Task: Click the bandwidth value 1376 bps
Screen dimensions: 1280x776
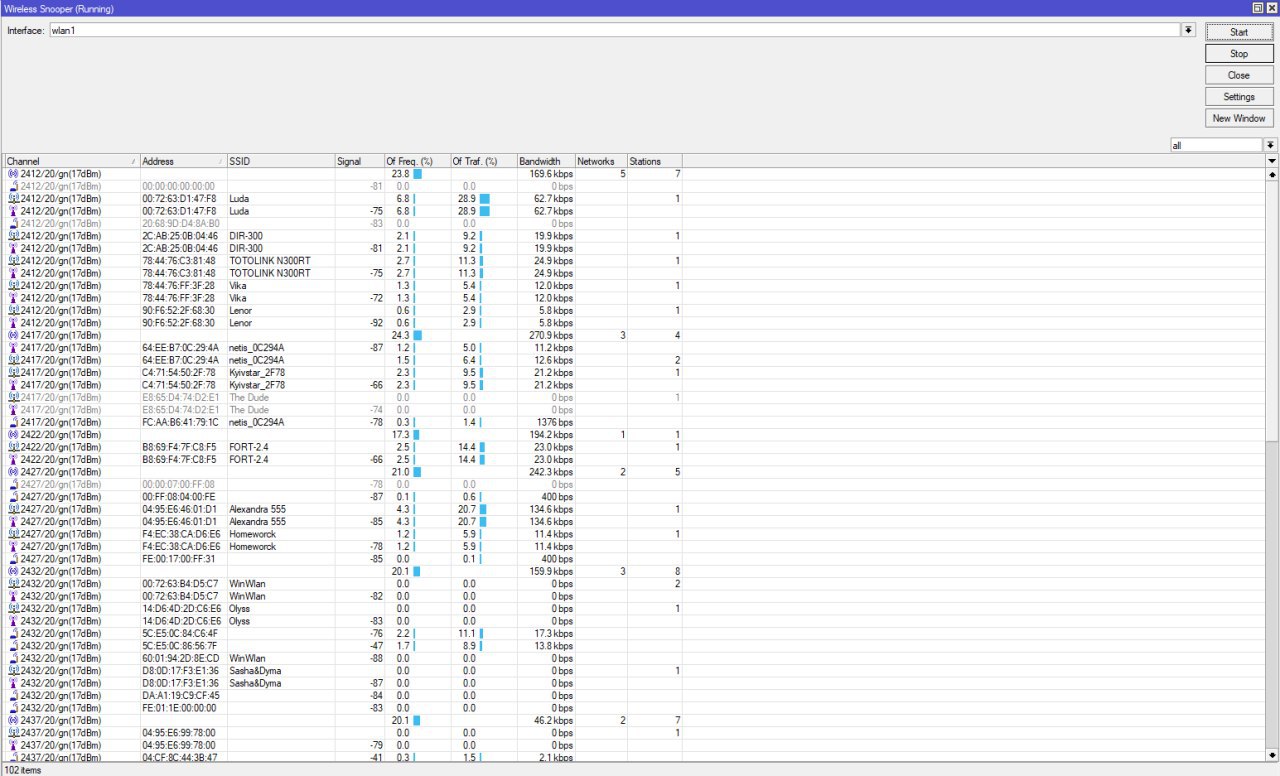Action: coord(555,422)
